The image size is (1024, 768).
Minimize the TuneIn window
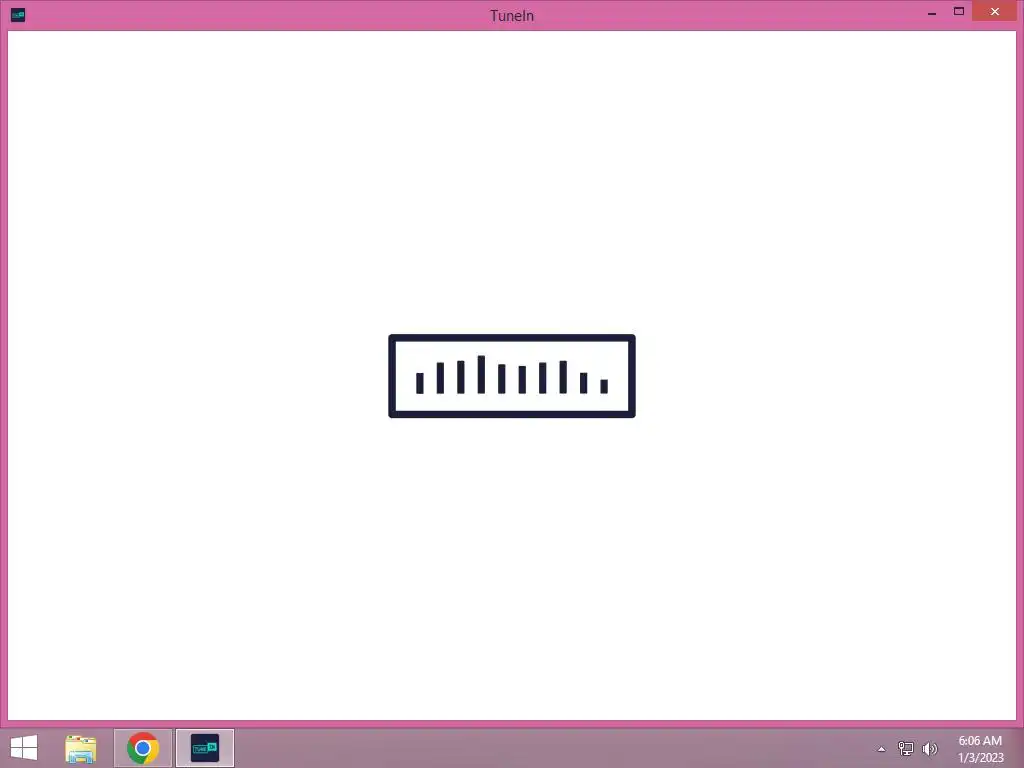click(932, 12)
